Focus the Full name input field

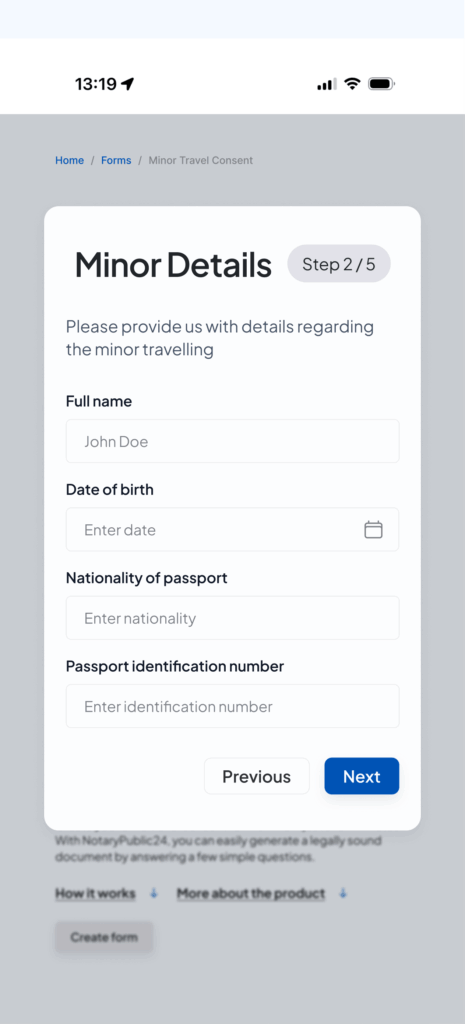[232, 441]
